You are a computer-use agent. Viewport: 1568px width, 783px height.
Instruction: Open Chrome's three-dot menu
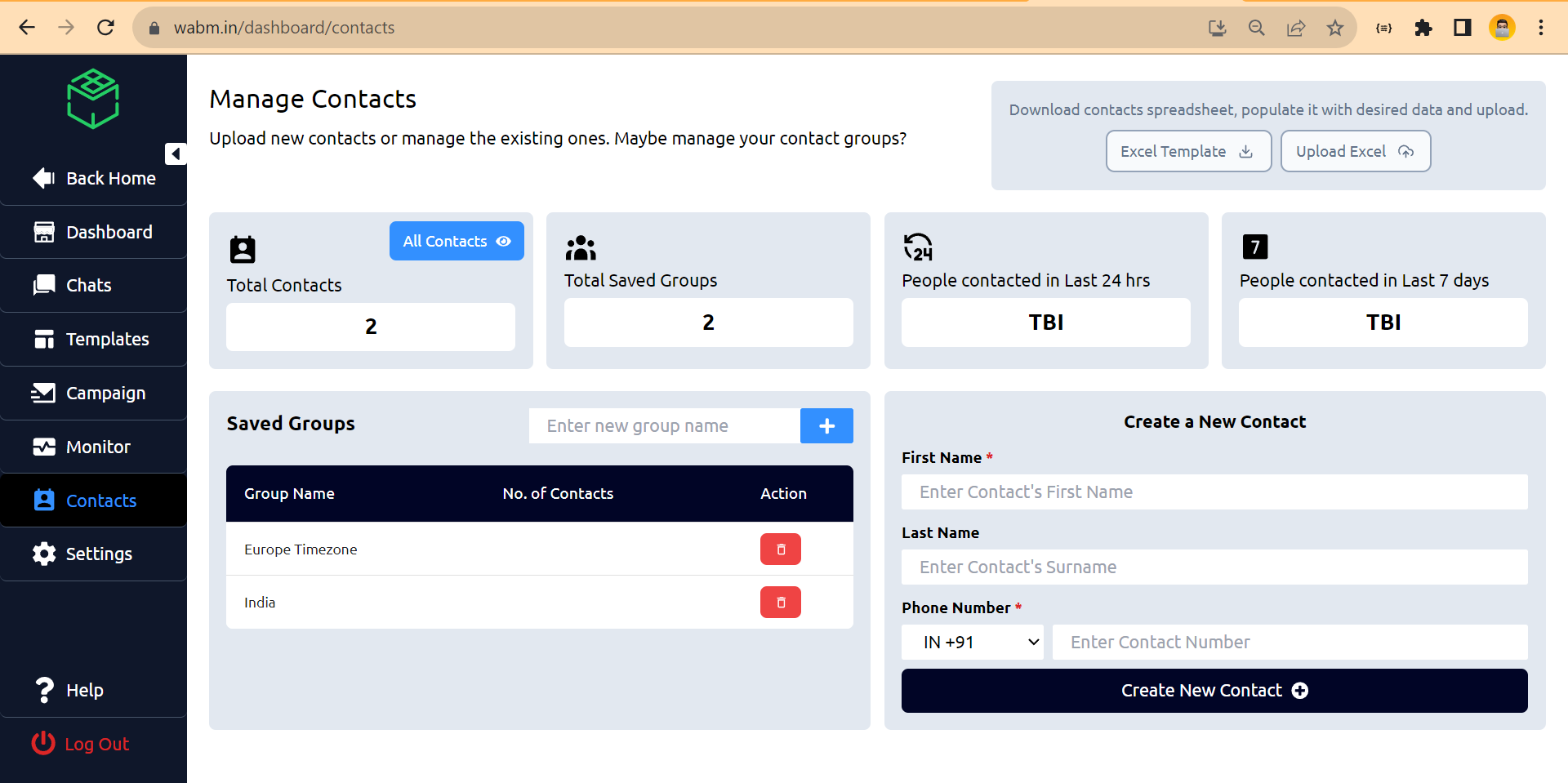tap(1541, 27)
